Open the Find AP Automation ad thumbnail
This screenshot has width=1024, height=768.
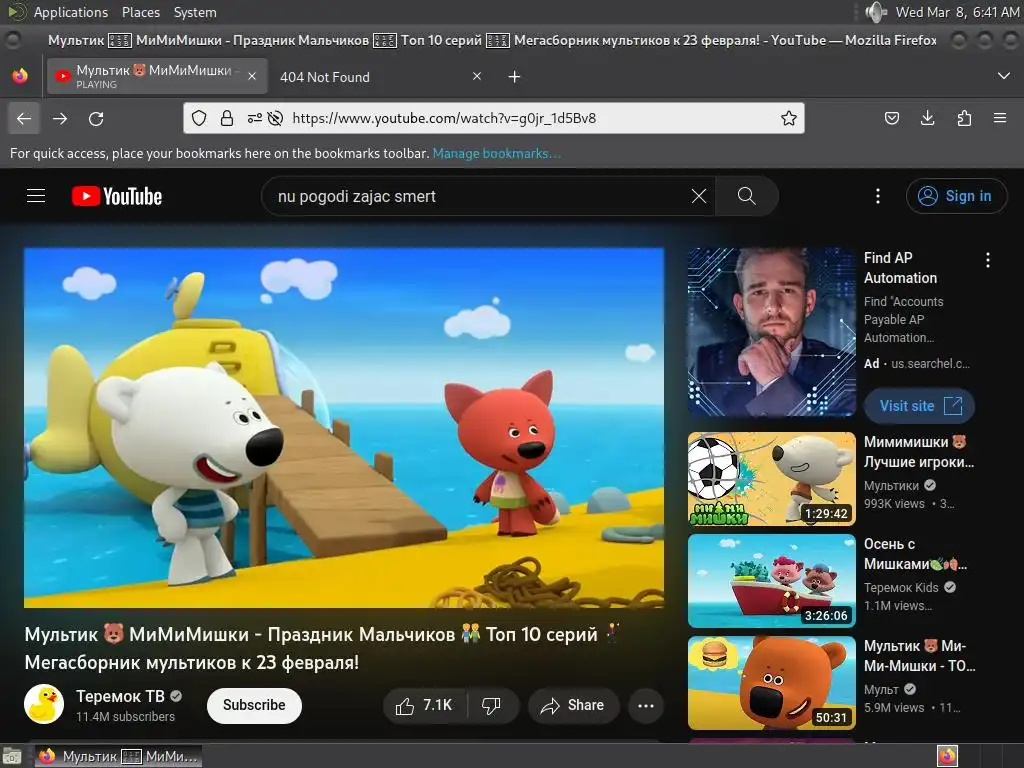click(x=771, y=332)
